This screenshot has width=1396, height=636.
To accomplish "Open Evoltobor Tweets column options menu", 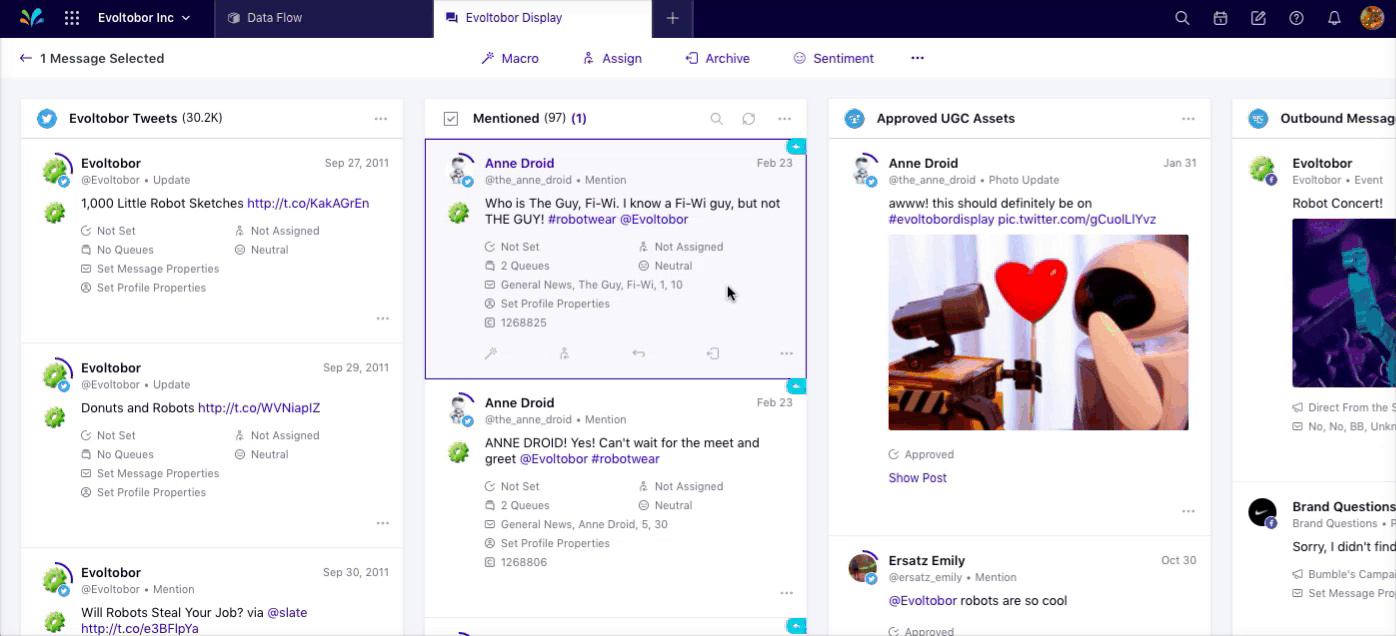I will tap(381, 119).
